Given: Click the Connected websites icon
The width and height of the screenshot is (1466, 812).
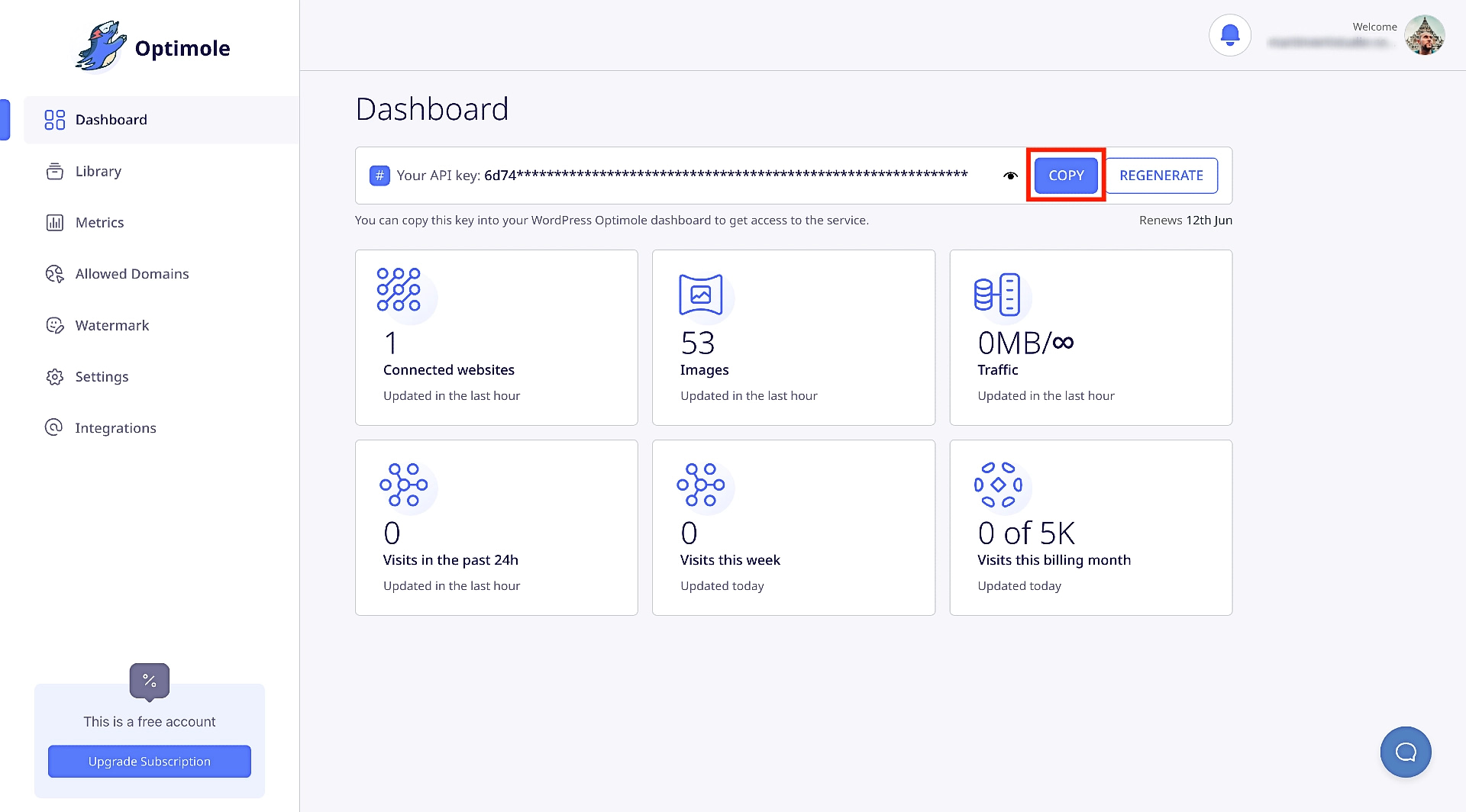Looking at the screenshot, I should point(399,290).
